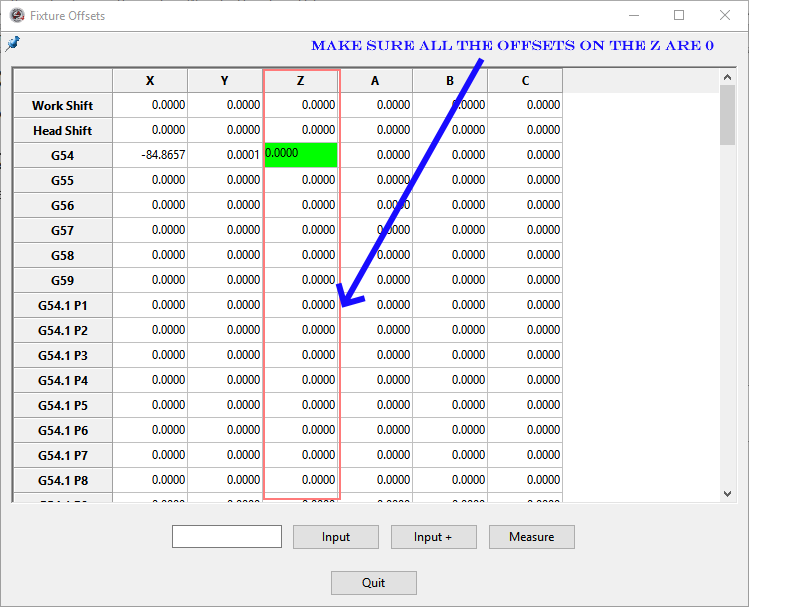Click the Measure button
Viewport: 800px width, 607px height.
pos(531,537)
